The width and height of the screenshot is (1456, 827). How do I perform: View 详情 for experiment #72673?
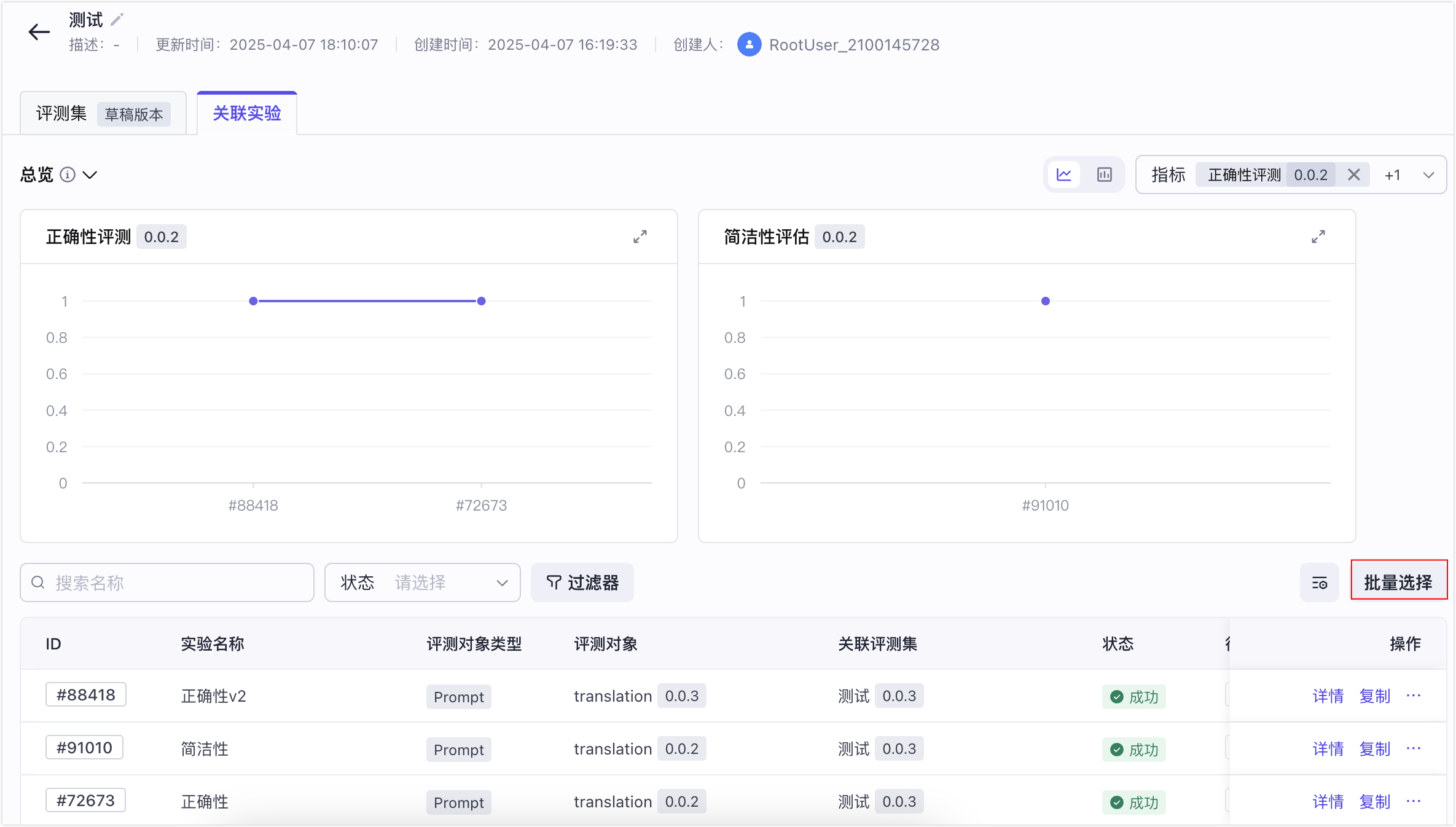(x=1328, y=802)
